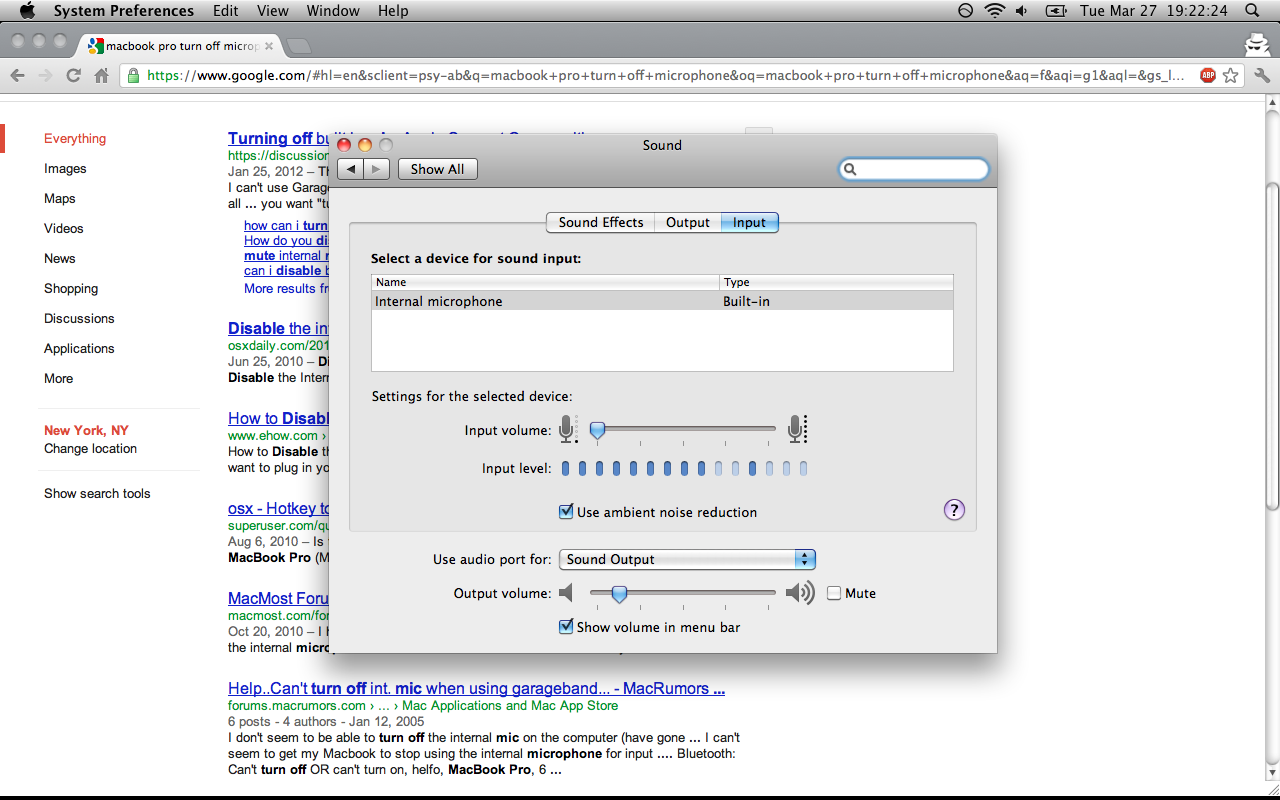The image size is (1280, 800).
Task: Open the MacRumors garageband result link
Action: 476,688
